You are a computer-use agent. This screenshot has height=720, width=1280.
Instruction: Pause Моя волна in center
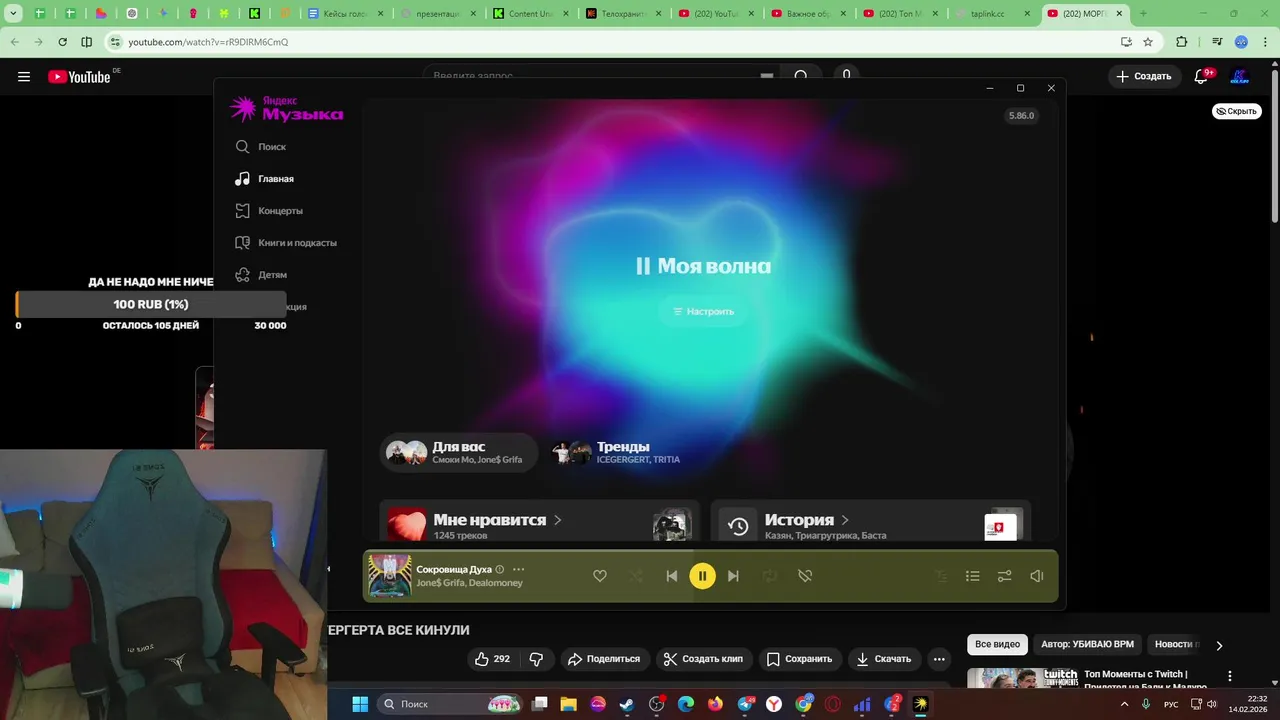click(643, 266)
